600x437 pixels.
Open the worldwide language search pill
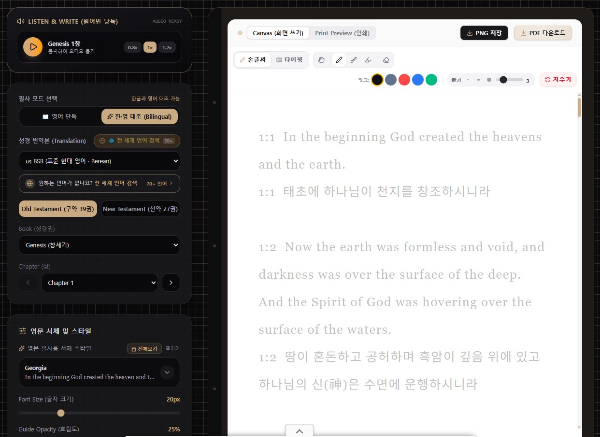[137, 141]
